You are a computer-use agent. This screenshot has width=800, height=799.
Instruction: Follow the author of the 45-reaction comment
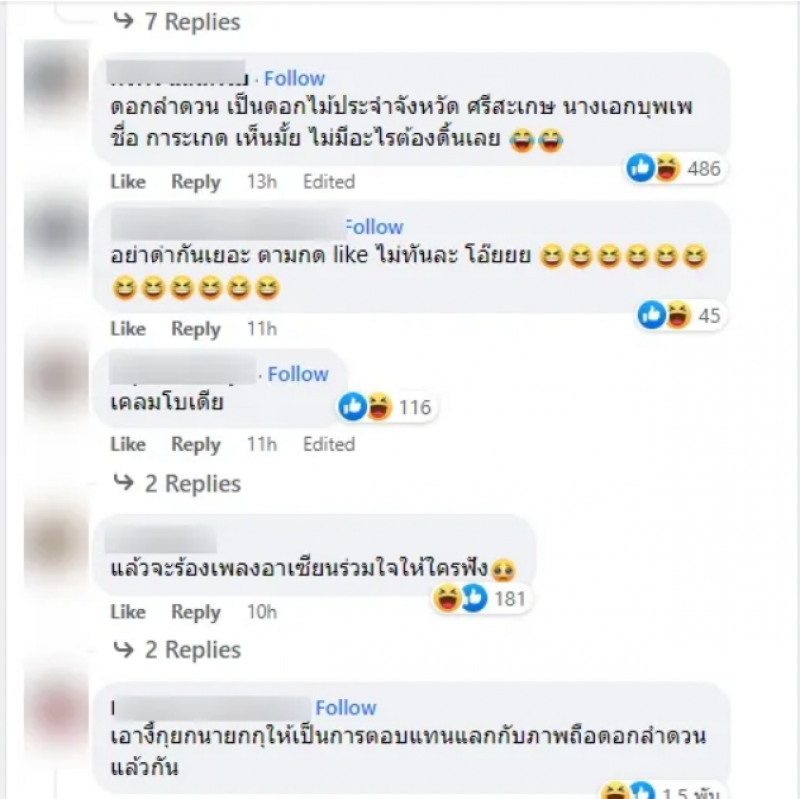click(375, 227)
